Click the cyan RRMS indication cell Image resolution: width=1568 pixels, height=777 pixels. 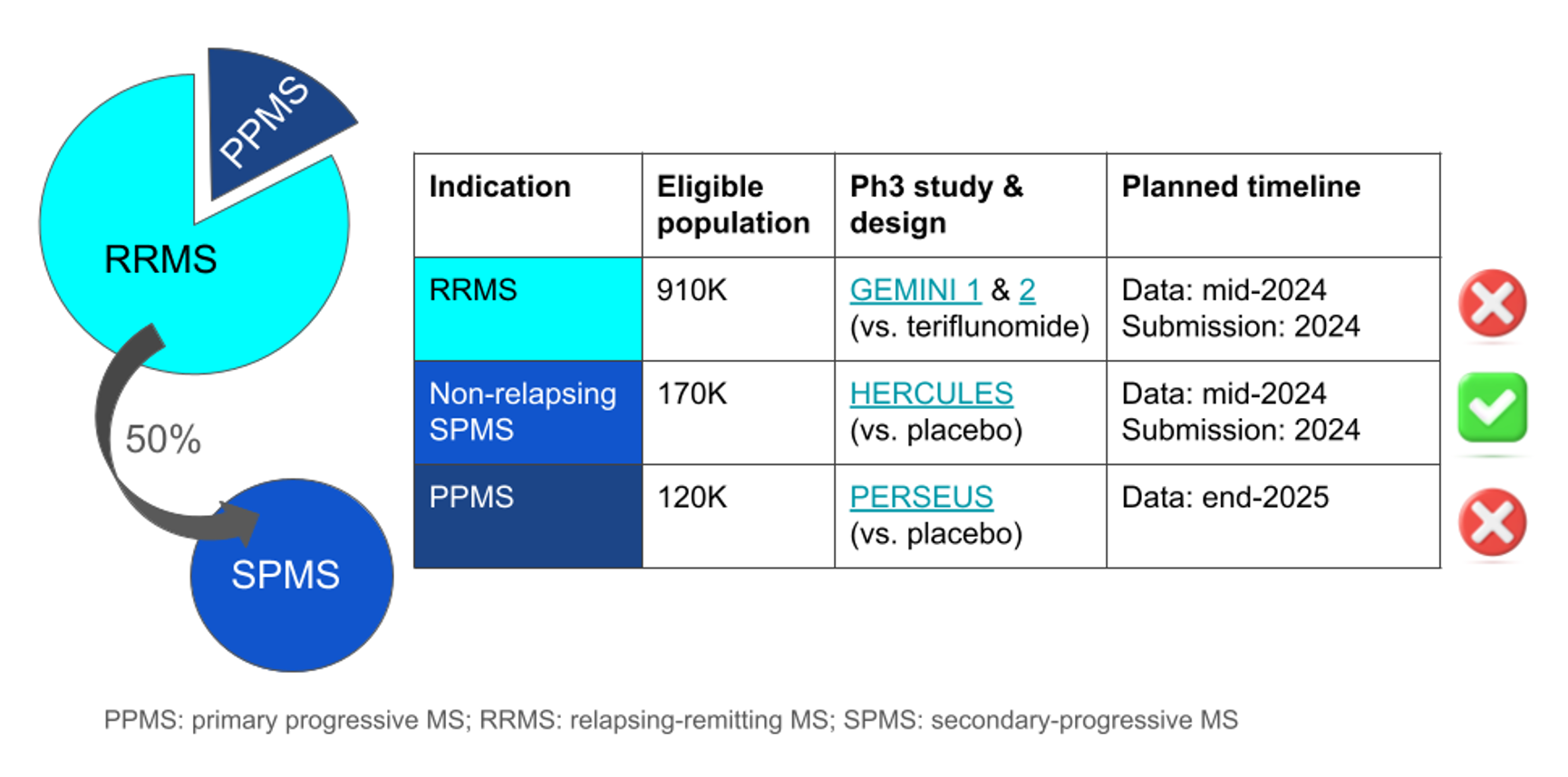[528, 308]
